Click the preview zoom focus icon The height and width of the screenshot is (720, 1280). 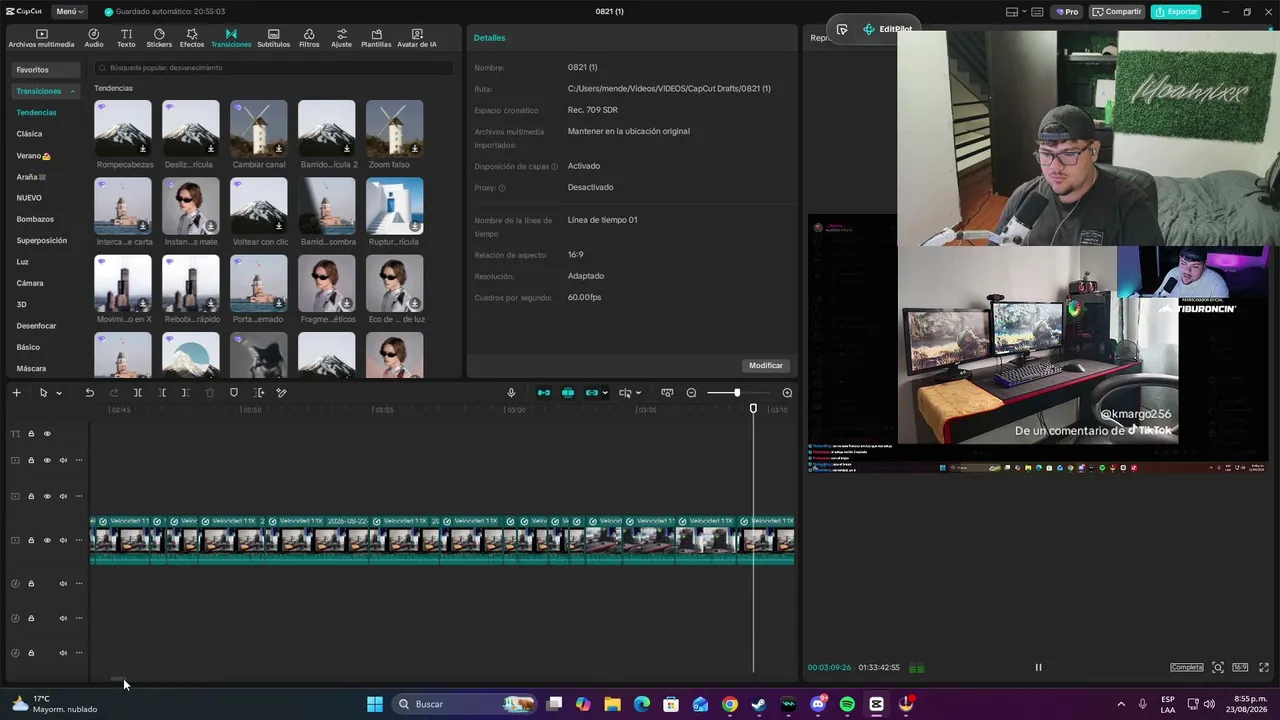[1218, 667]
